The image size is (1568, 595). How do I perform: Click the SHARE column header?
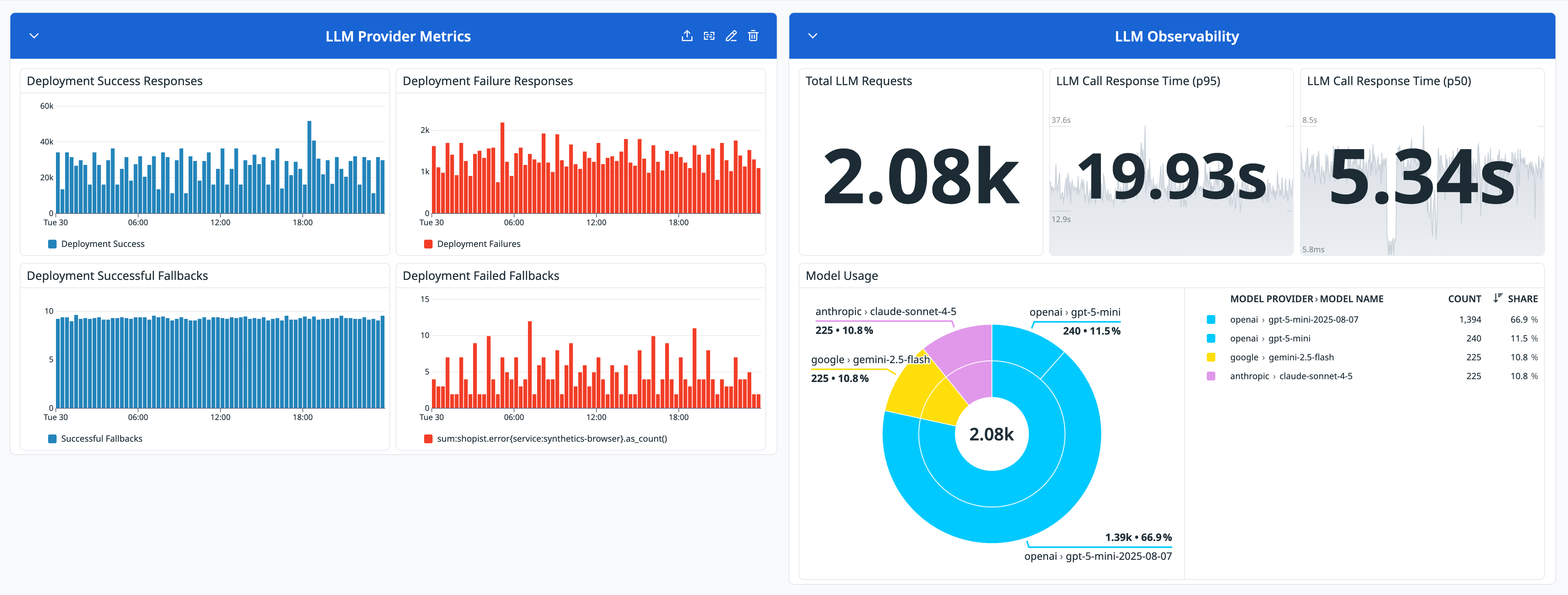click(x=1522, y=299)
